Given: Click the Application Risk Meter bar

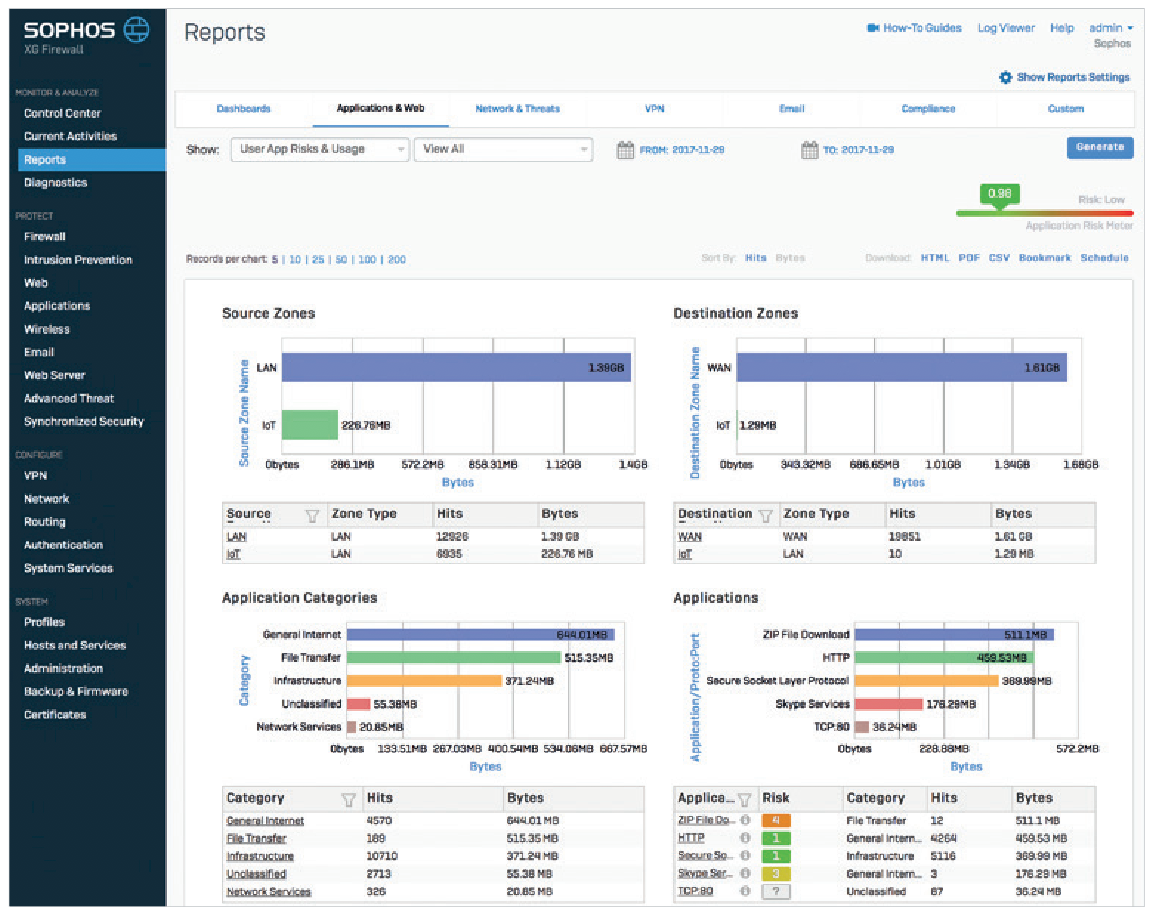Looking at the screenshot, I should pyautogui.click(x=1044, y=213).
